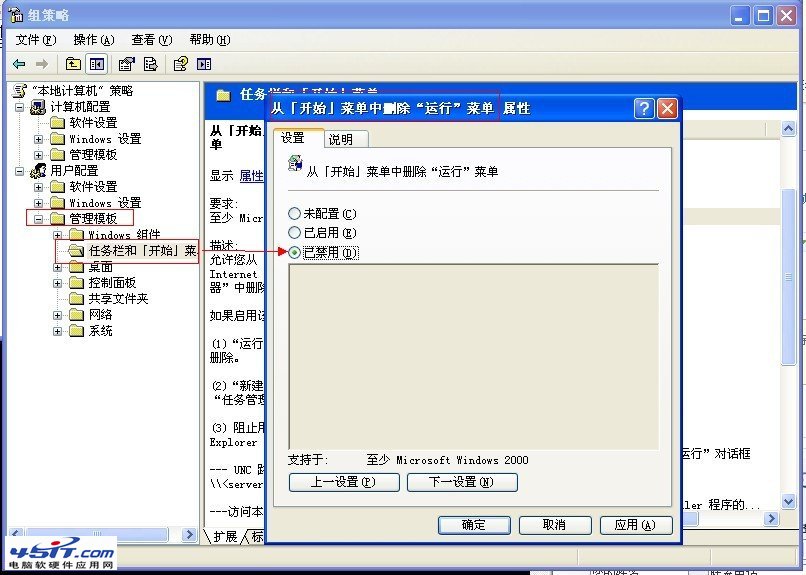This screenshot has width=806, height=575.
Task: Click the 上一设置(P) button
Action: [344, 482]
